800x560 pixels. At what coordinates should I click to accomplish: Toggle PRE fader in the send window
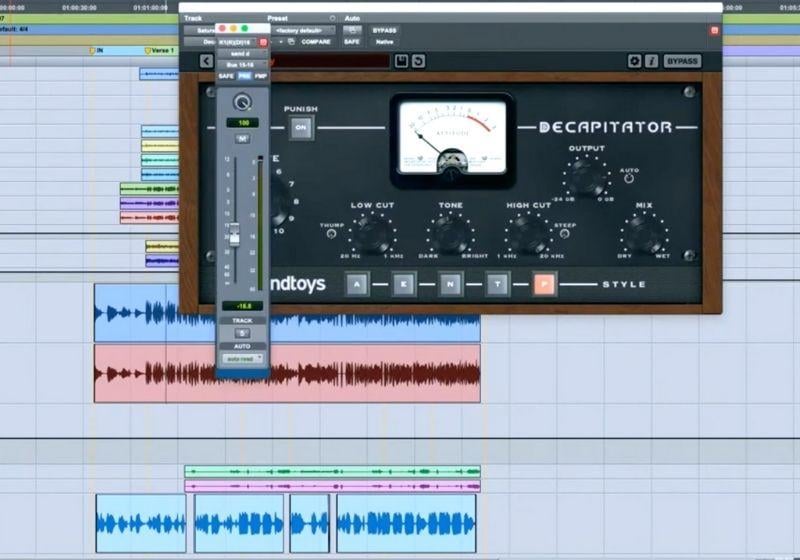click(244, 77)
